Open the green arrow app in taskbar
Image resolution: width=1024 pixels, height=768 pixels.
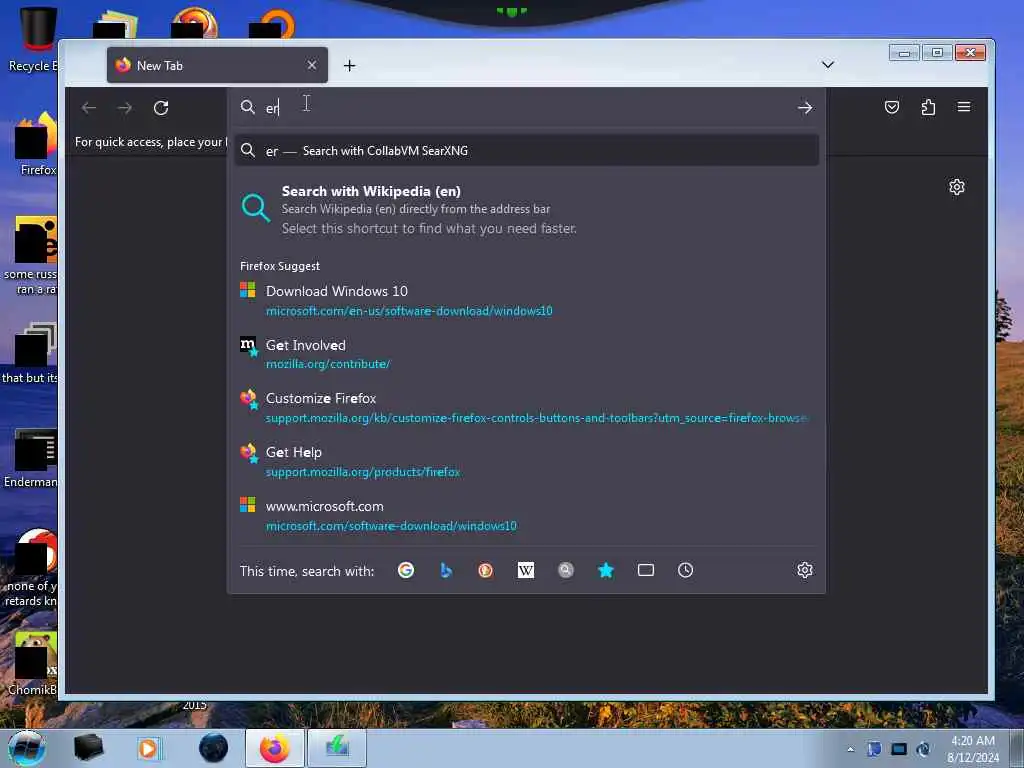337,748
